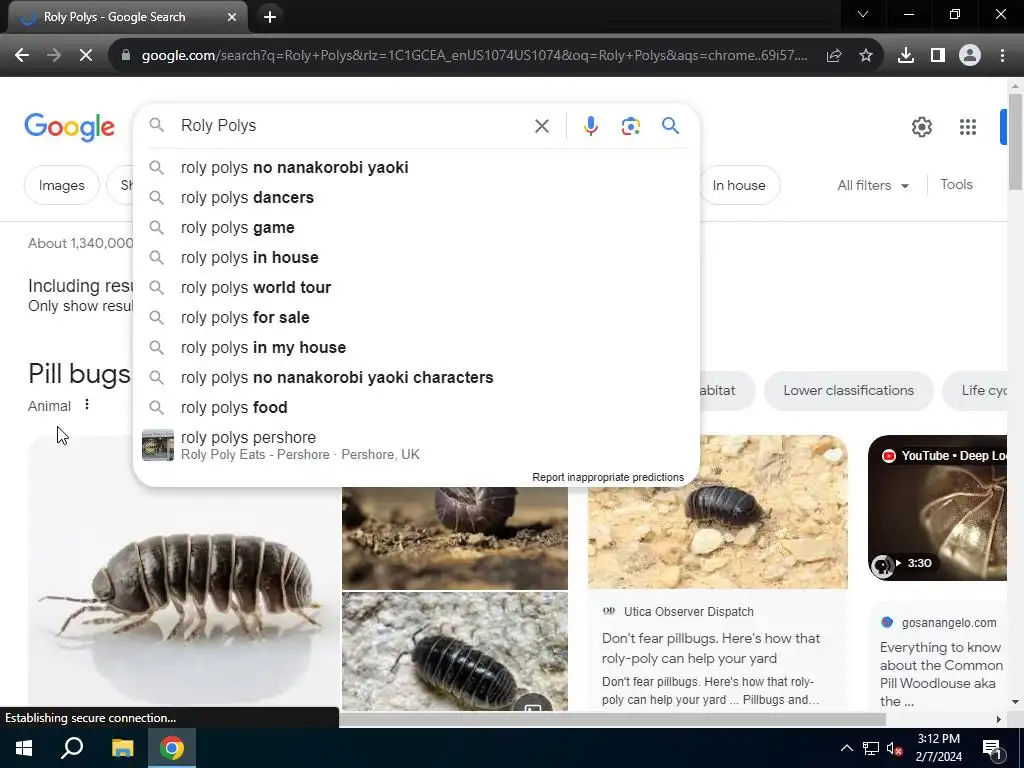
Task: Bookmark this page with the star icon
Action: [x=866, y=56]
